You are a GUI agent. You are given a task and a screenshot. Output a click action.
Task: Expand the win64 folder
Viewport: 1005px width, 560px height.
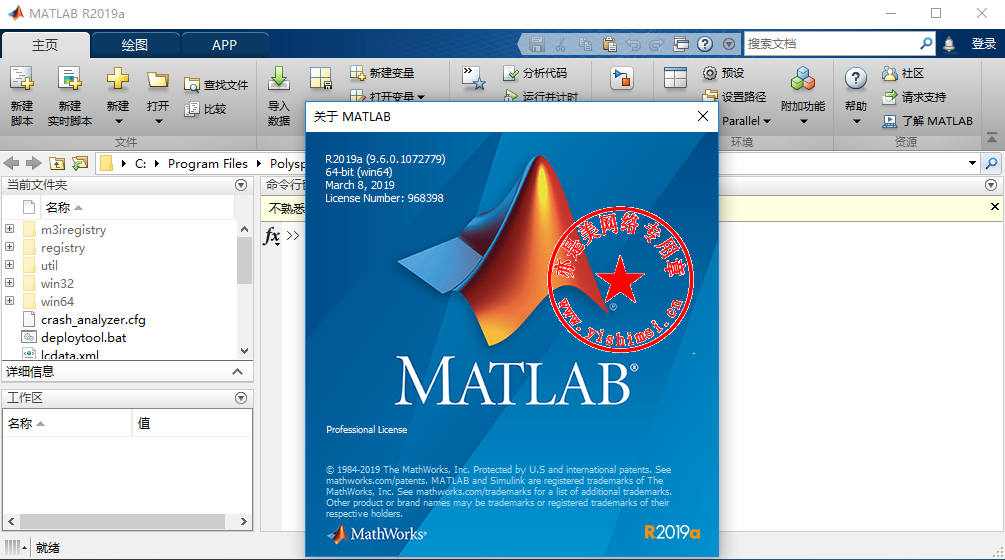(10, 301)
